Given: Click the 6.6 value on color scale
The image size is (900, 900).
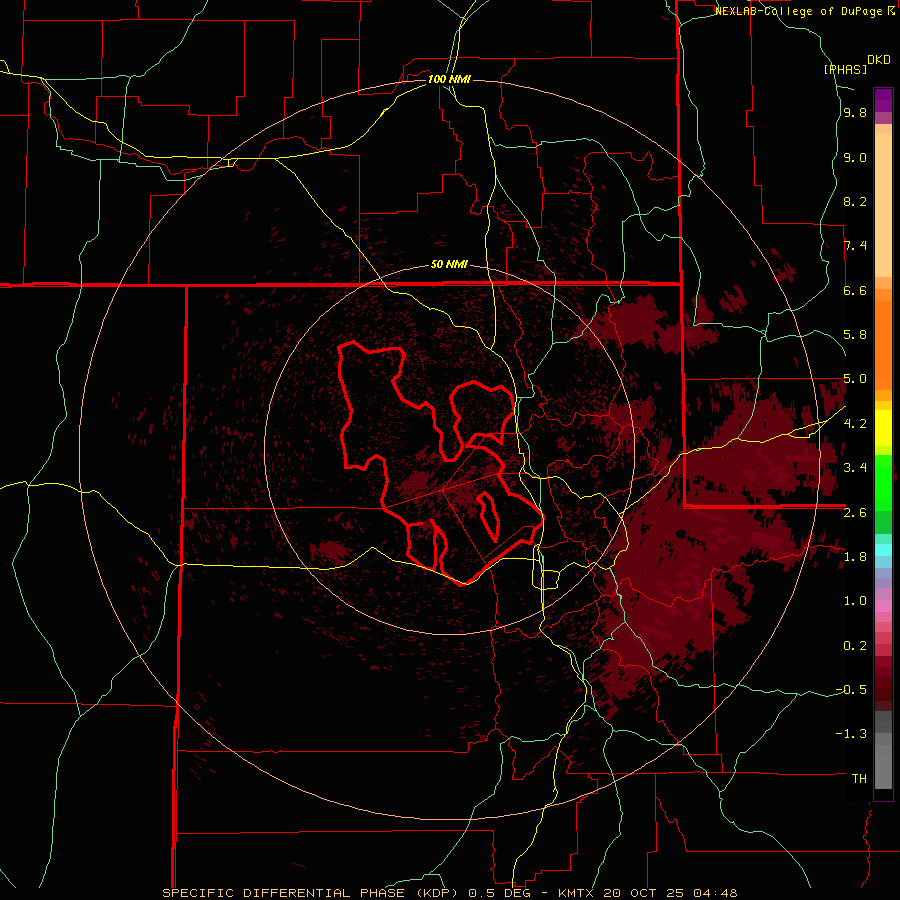Looking at the screenshot, I should [x=855, y=290].
